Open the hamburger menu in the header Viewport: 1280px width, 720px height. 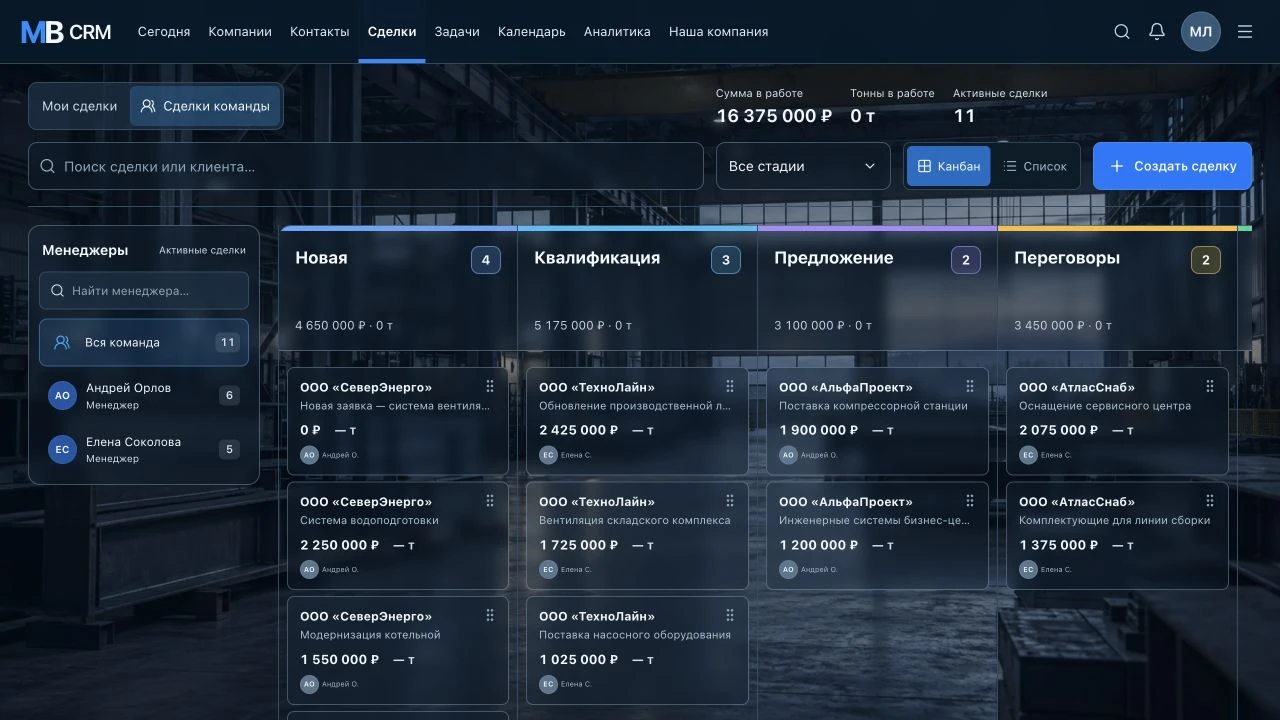[1245, 32]
